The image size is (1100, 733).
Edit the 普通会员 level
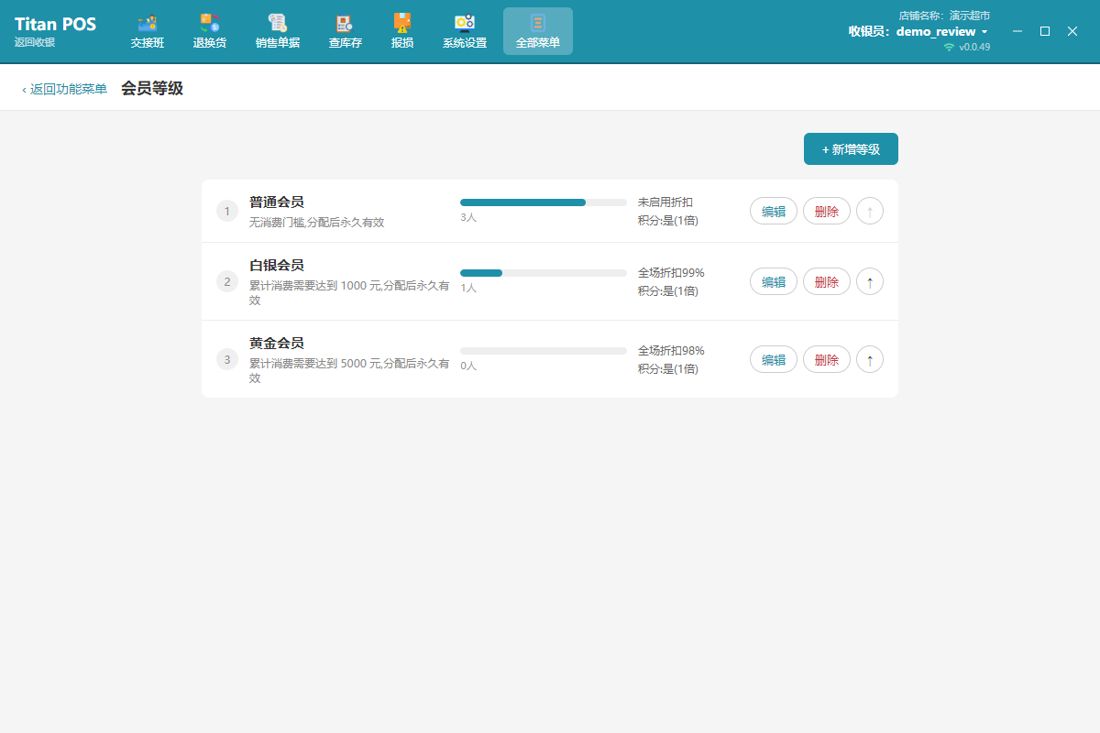774,211
